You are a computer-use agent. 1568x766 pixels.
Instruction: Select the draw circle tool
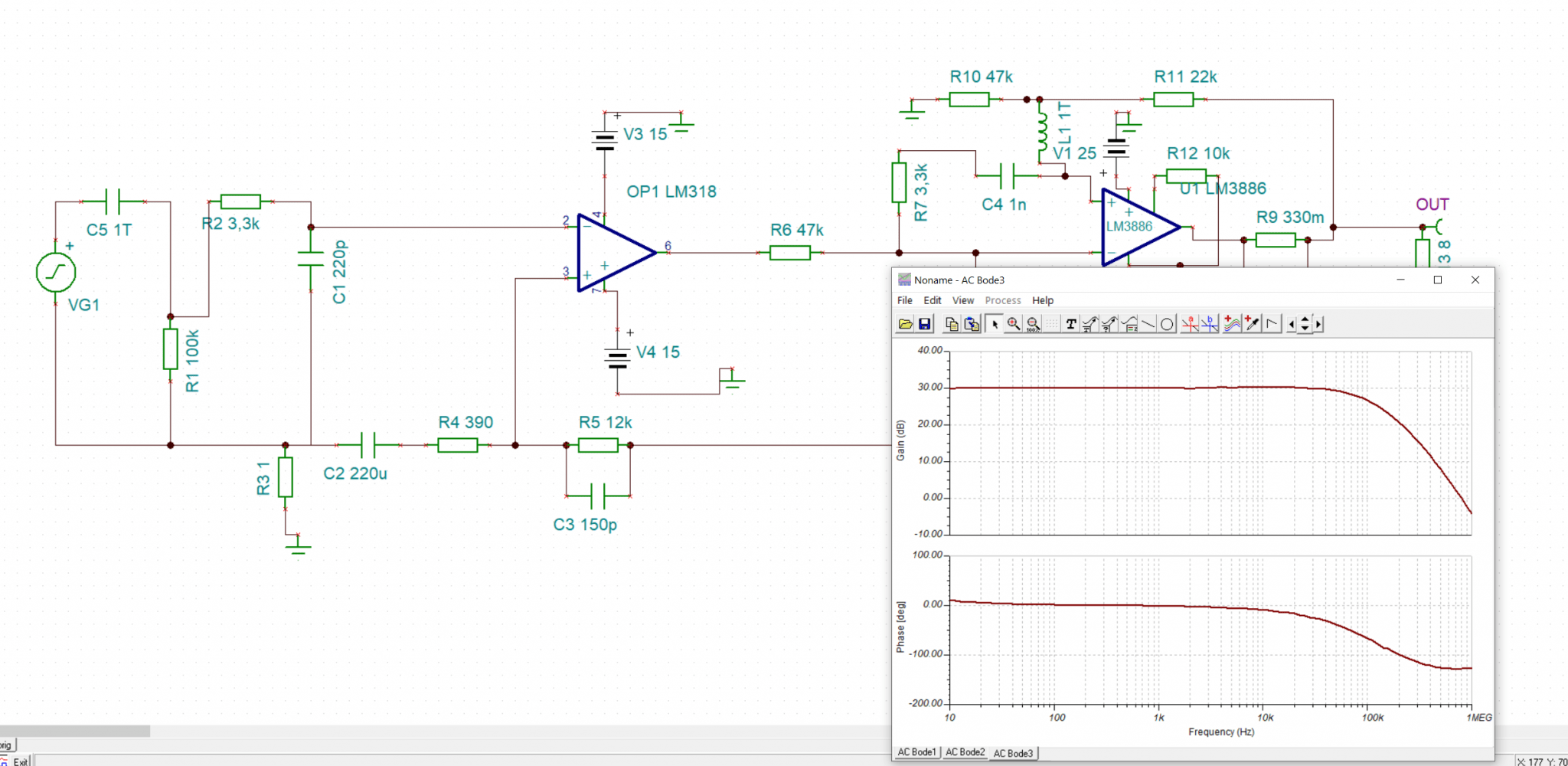click(1167, 324)
